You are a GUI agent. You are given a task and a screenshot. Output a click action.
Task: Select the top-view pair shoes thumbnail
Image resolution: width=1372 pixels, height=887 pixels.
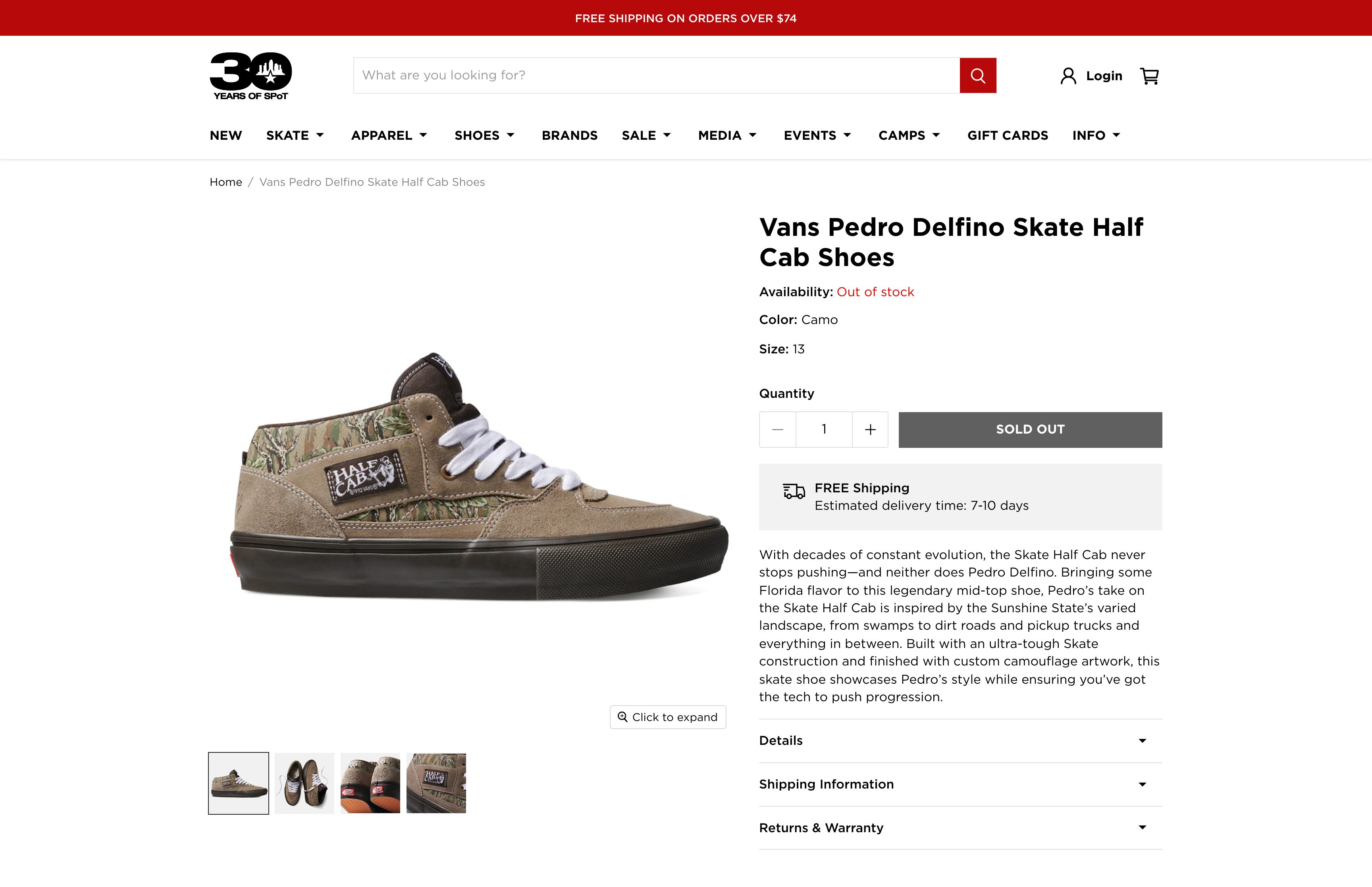pos(304,783)
